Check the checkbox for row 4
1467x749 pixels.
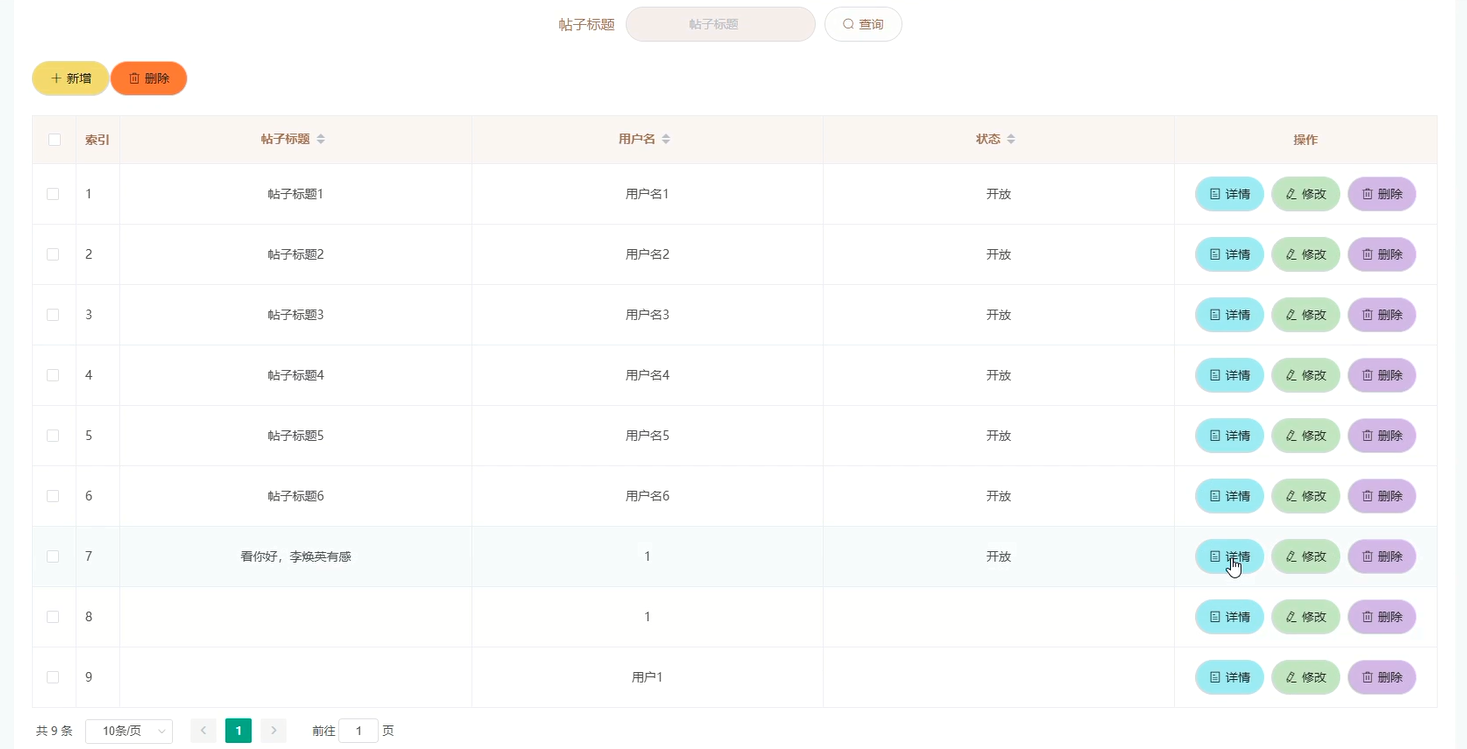tap(53, 375)
